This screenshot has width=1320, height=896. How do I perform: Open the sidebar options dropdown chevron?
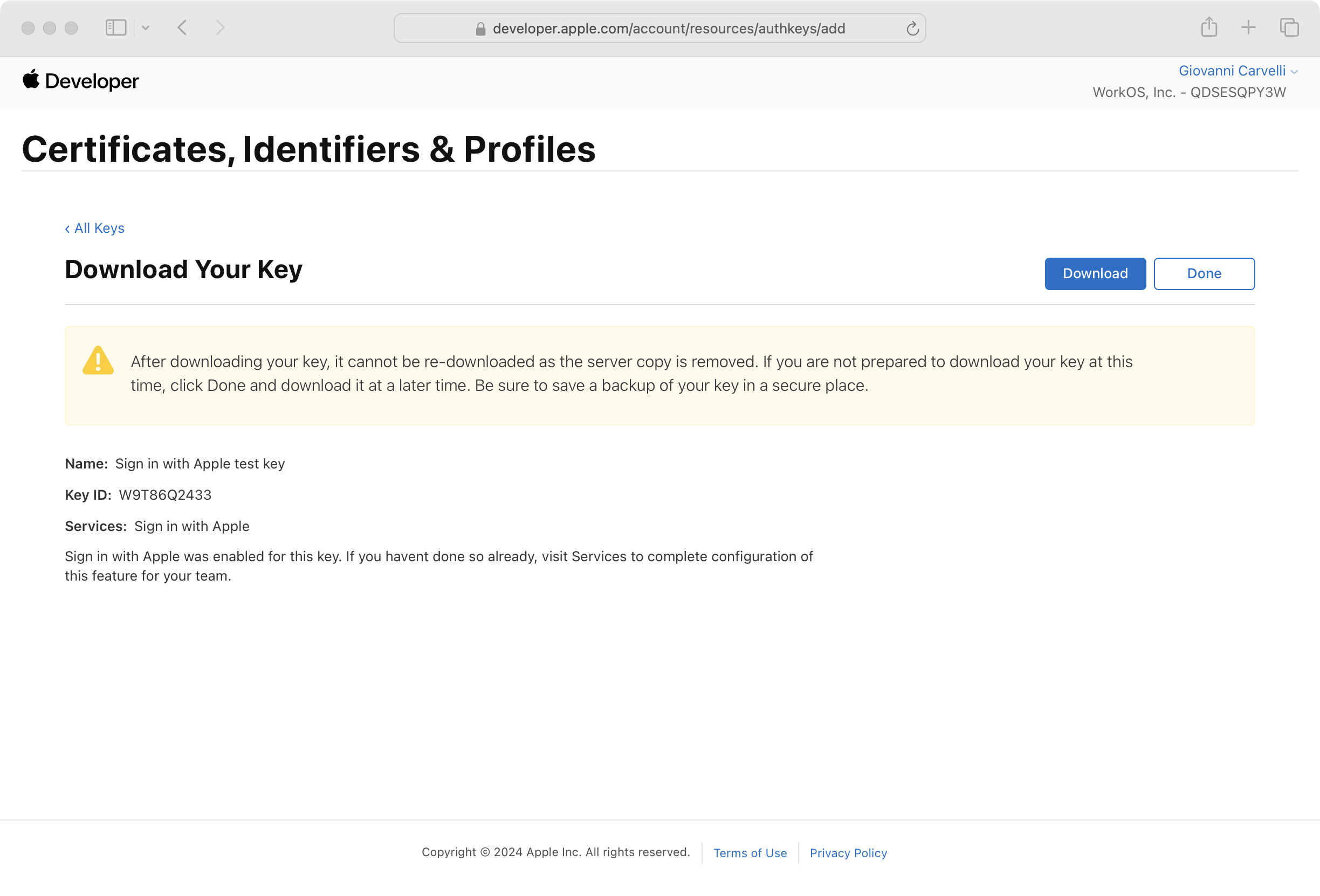coord(146,28)
